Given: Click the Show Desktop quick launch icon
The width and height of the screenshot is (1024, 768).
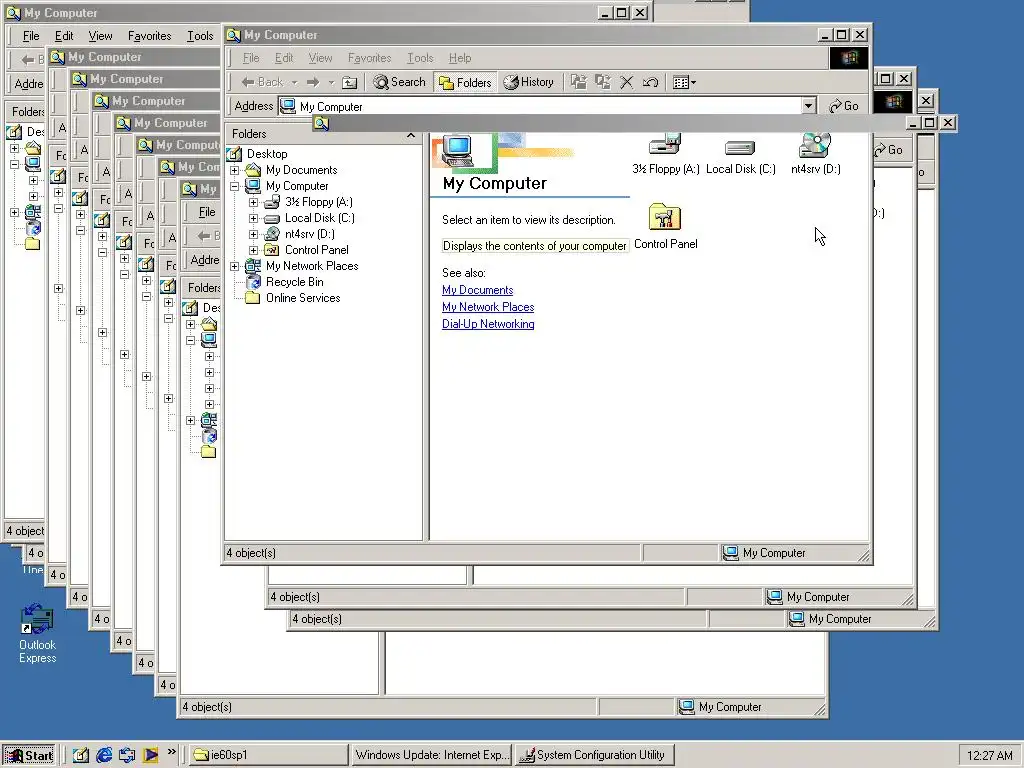Looking at the screenshot, I should coord(80,756).
